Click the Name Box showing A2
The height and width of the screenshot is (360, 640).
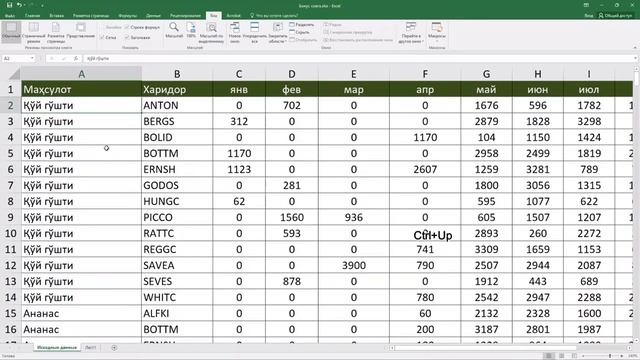click(16, 58)
